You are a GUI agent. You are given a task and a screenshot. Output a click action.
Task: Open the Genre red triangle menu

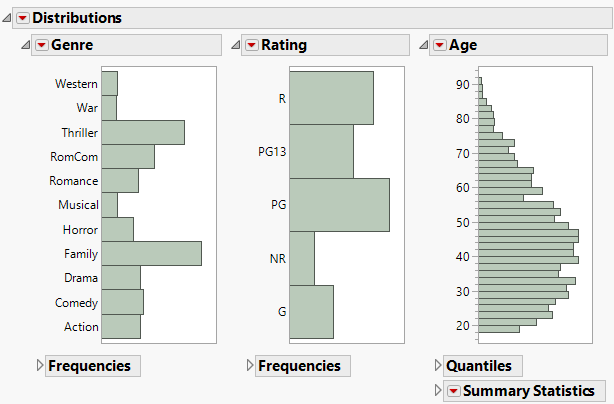tap(41, 45)
